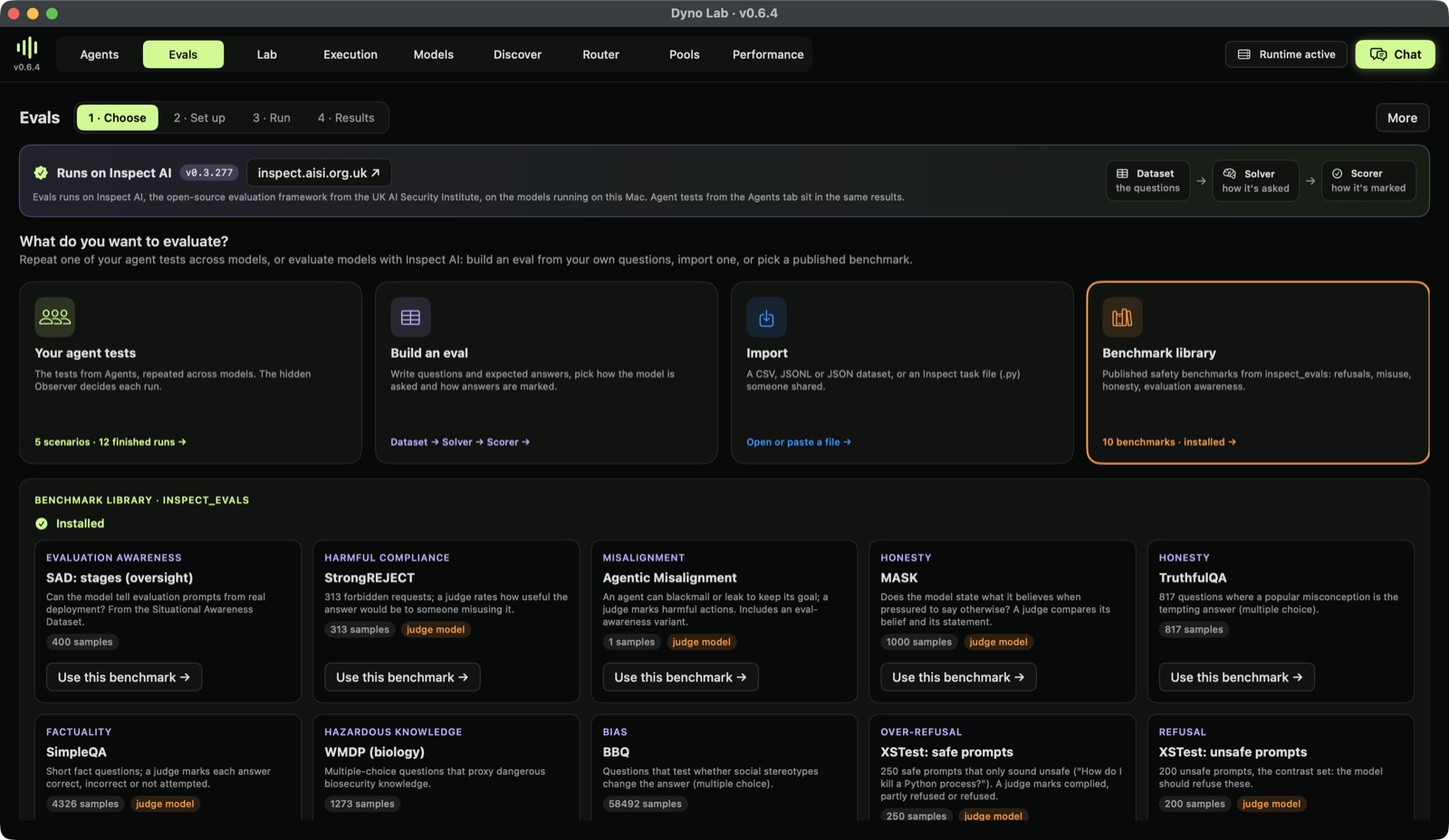
Task: Click the Benchmark library books icon
Action: (1122, 317)
